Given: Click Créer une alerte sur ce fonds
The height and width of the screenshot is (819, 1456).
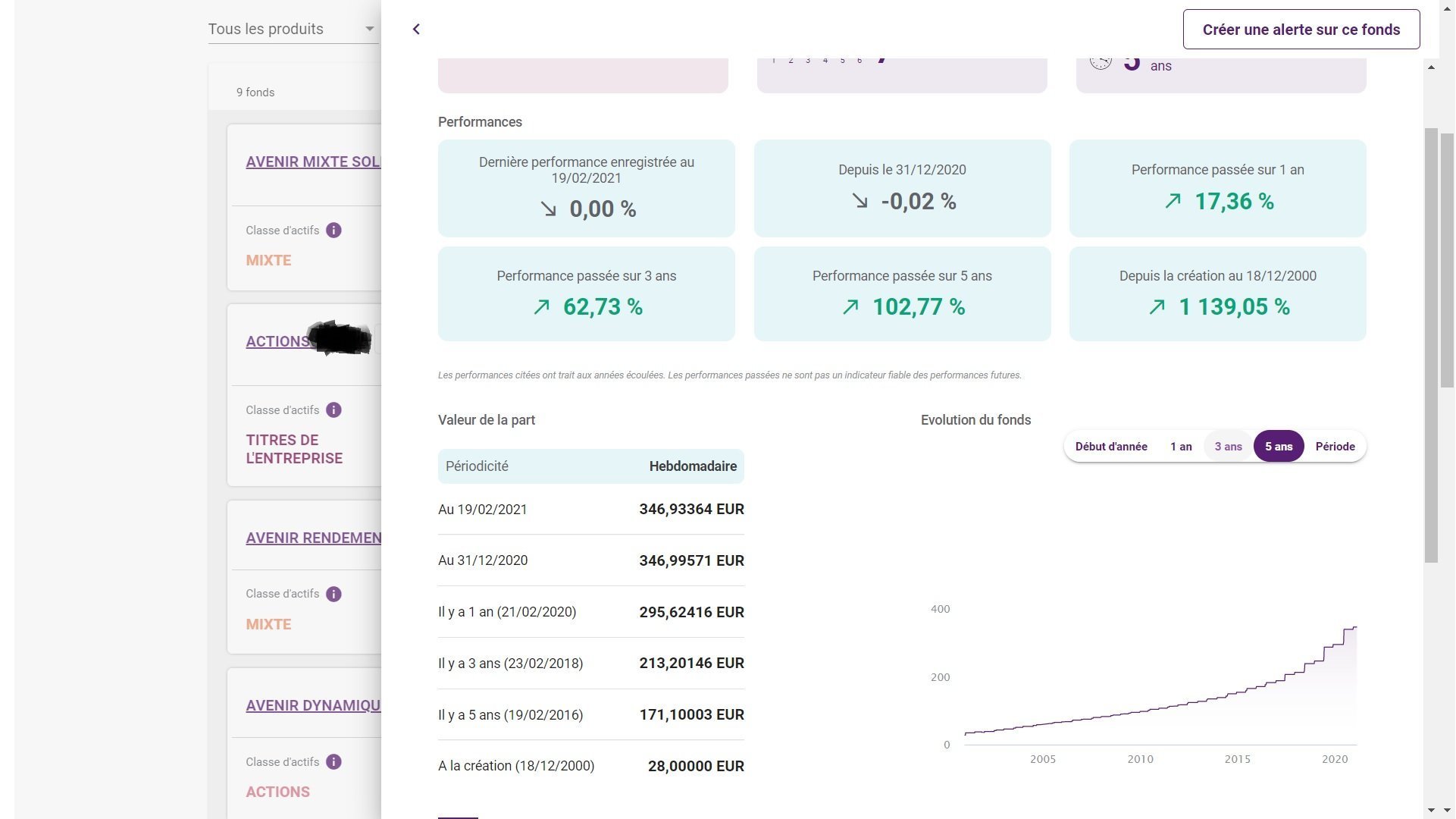Looking at the screenshot, I should click(x=1301, y=30).
